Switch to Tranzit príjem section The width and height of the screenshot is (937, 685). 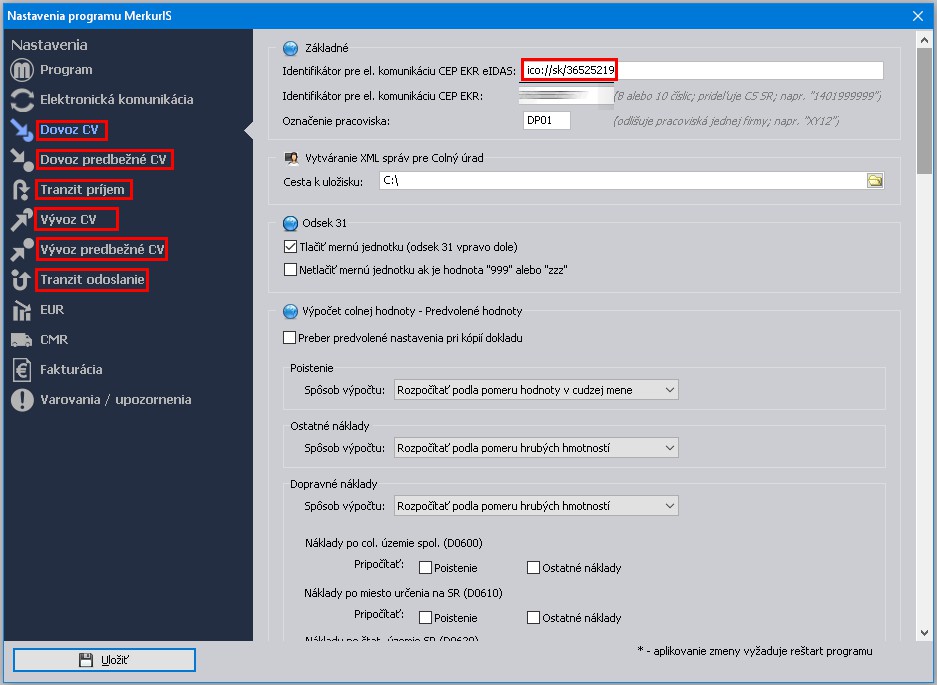click(82, 189)
